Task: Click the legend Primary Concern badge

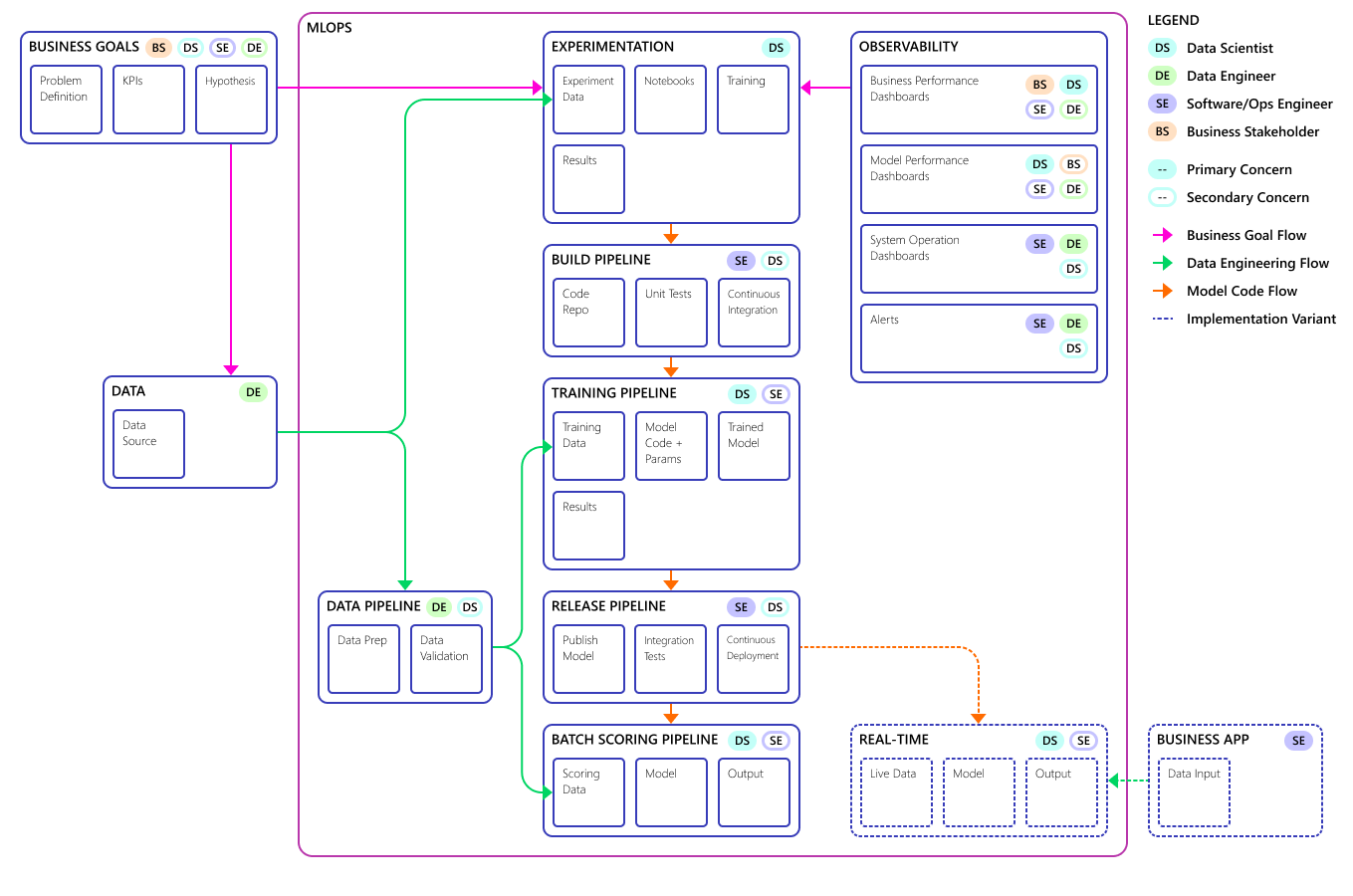Action: pyautogui.click(x=1162, y=169)
